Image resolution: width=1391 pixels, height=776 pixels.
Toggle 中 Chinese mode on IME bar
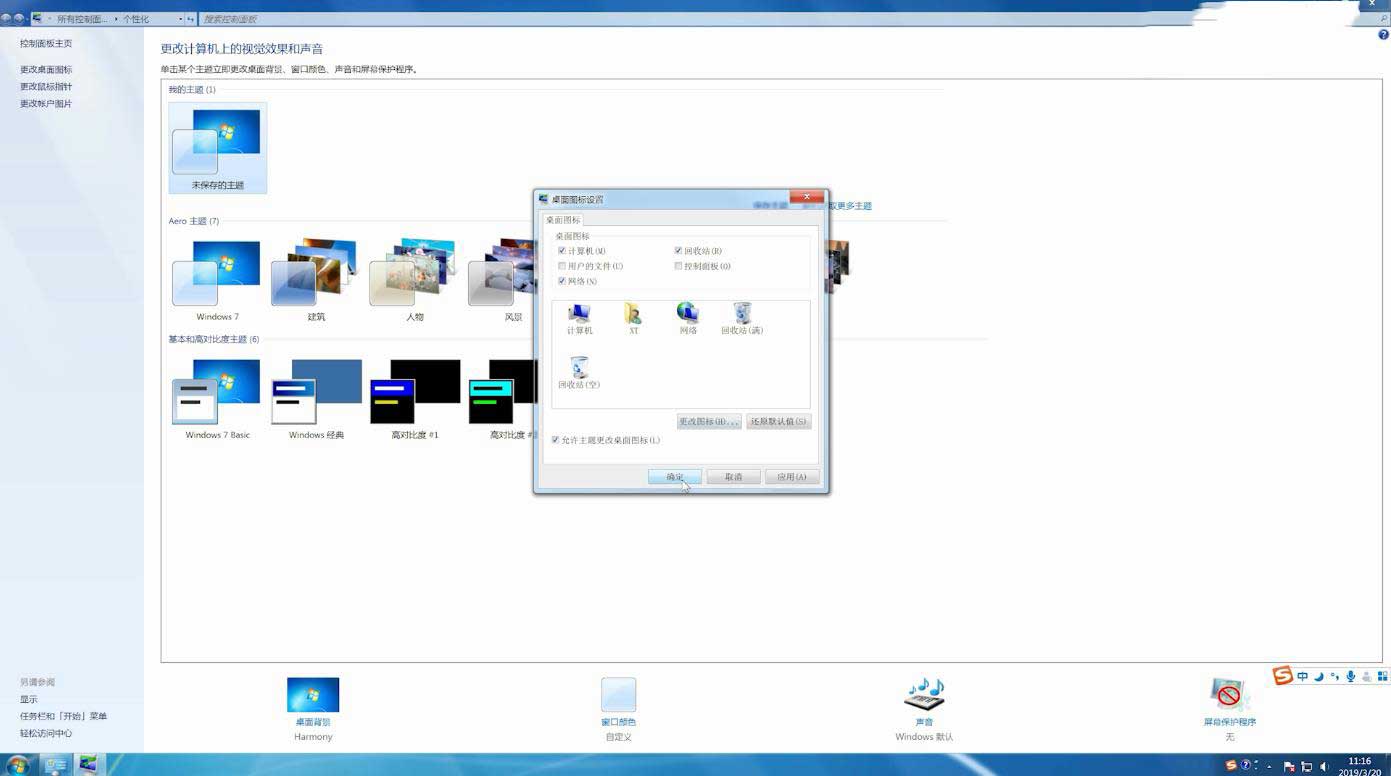point(1302,677)
